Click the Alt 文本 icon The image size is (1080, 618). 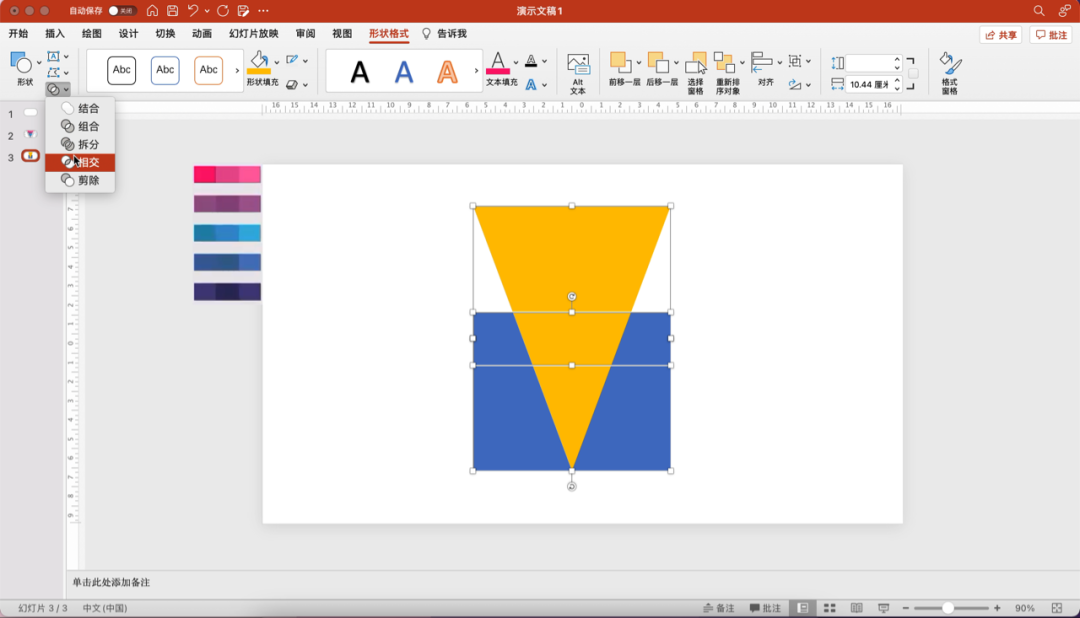(578, 65)
